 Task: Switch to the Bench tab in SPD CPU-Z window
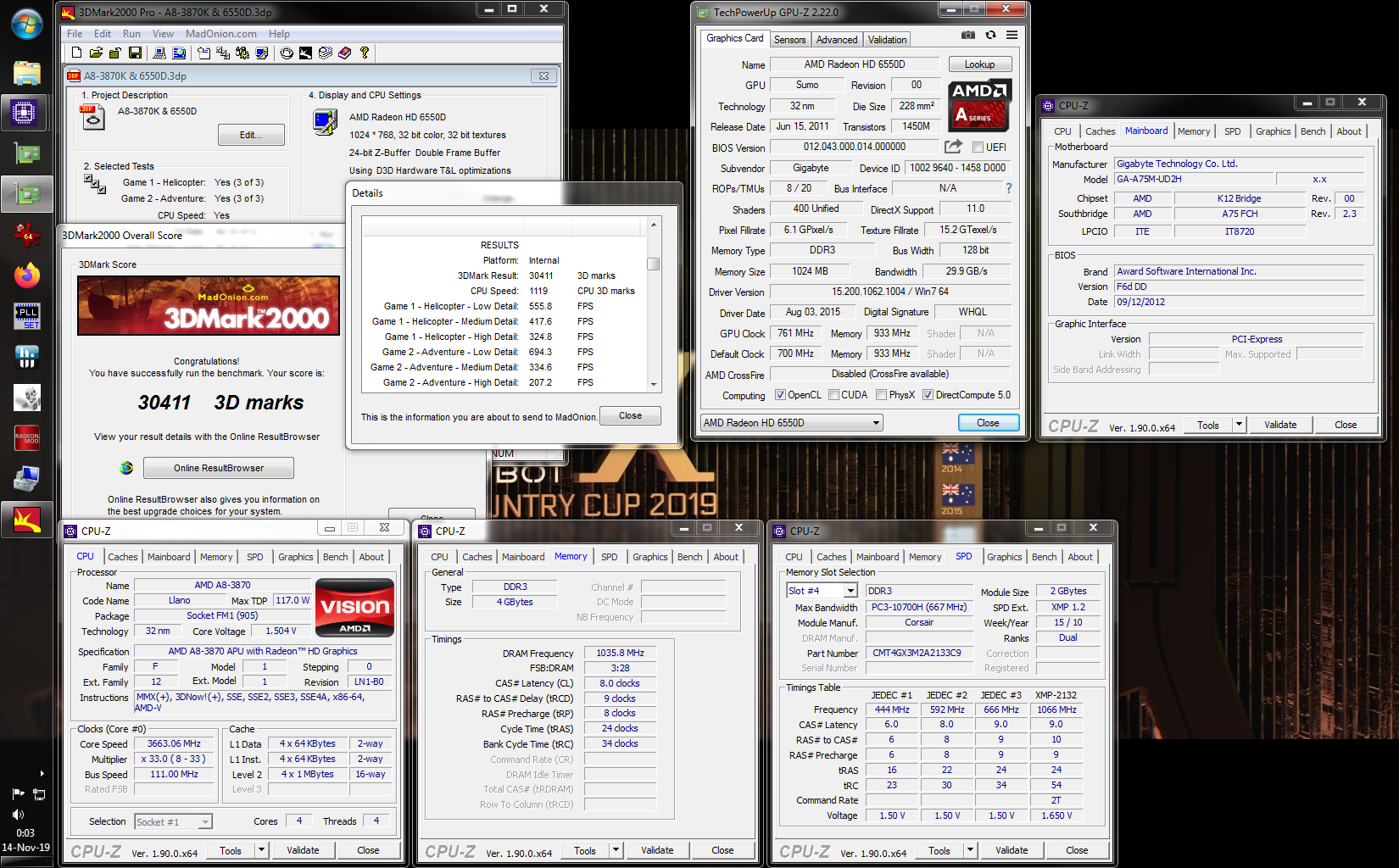[x=1044, y=557]
